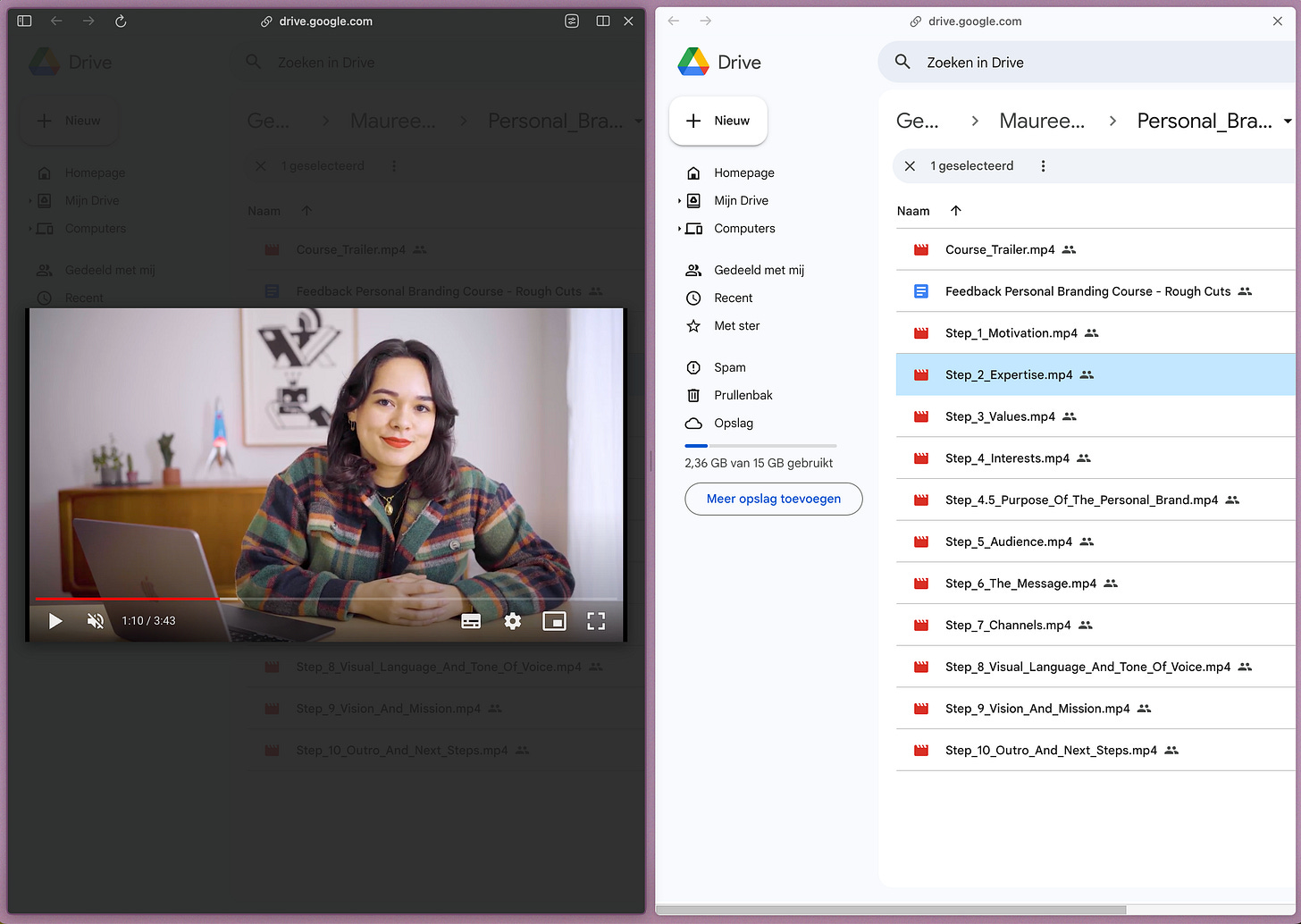Open site controls icon in left browser toolbar
Image resolution: width=1301 pixels, height=924 pixels.
coord(572,21)
